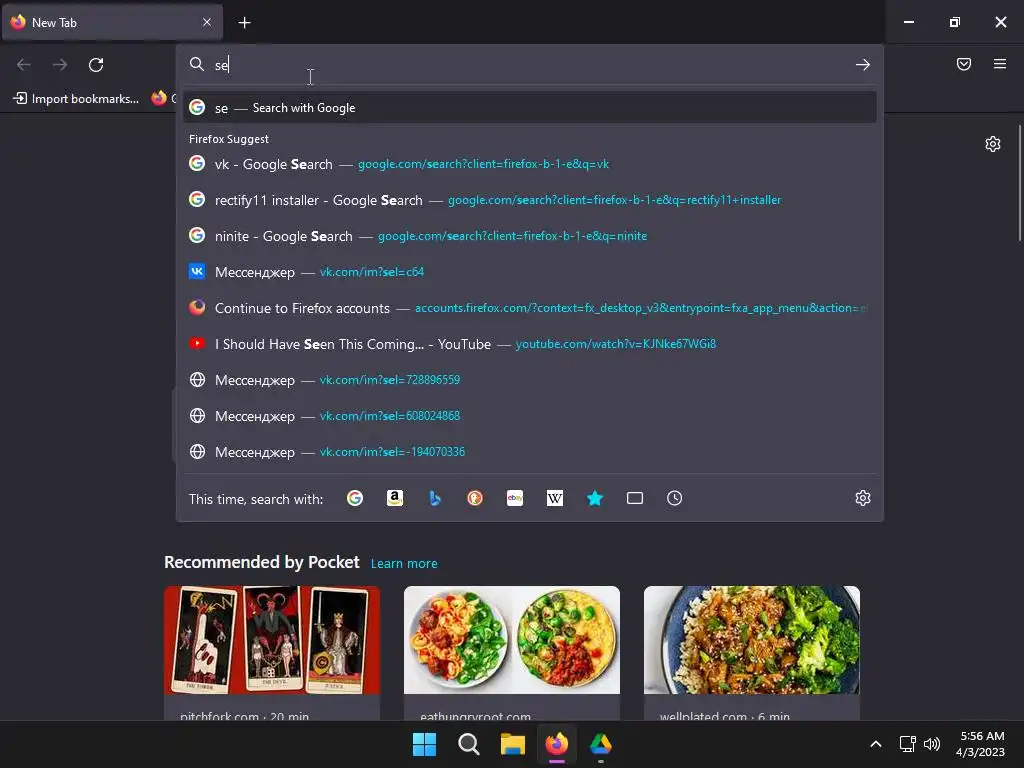Open Мессенджер sel=608024868 suggestion
The image size is (1024, 768).
click(530, 415)
